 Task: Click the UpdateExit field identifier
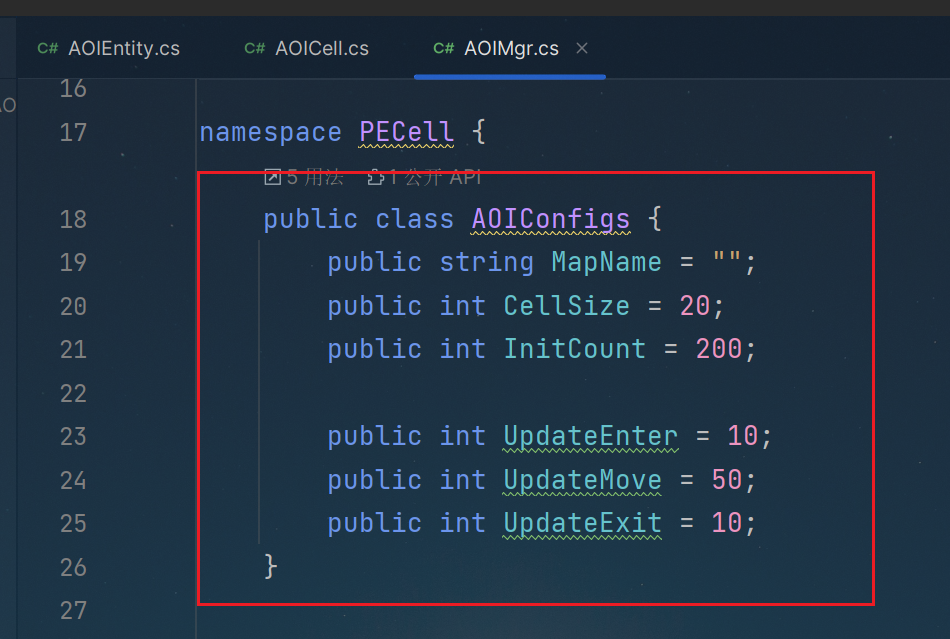582,523
